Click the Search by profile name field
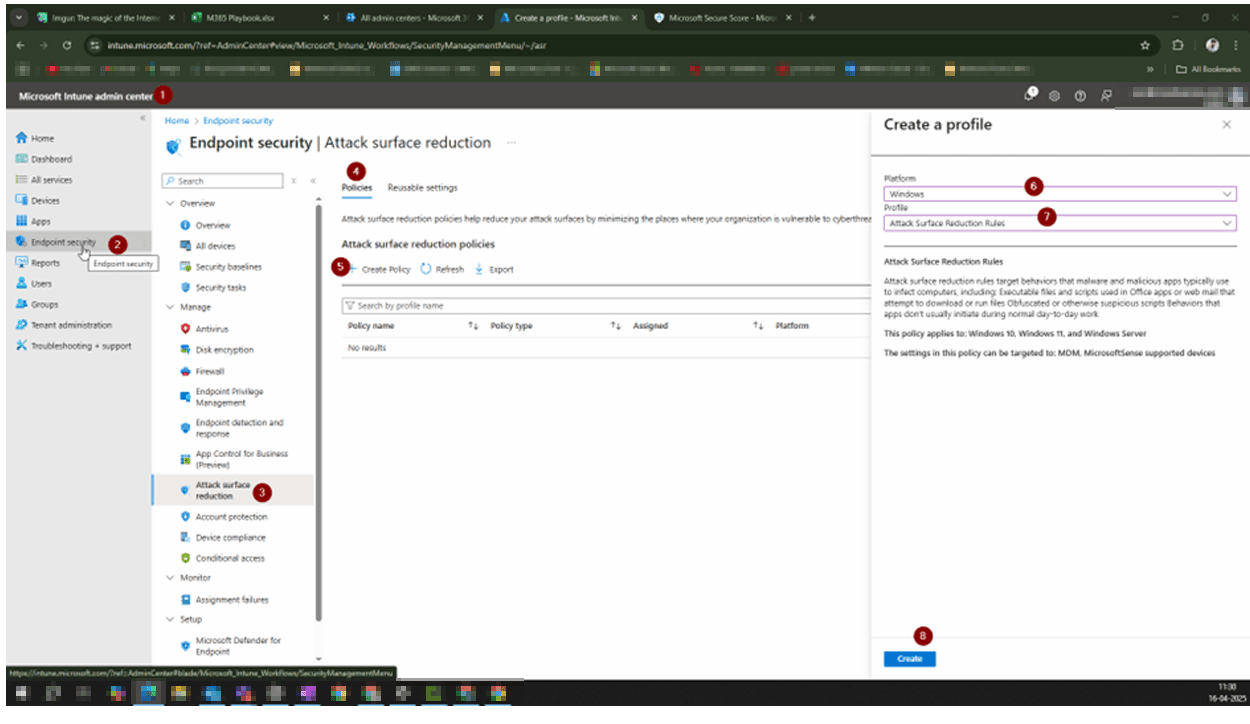 605,305
